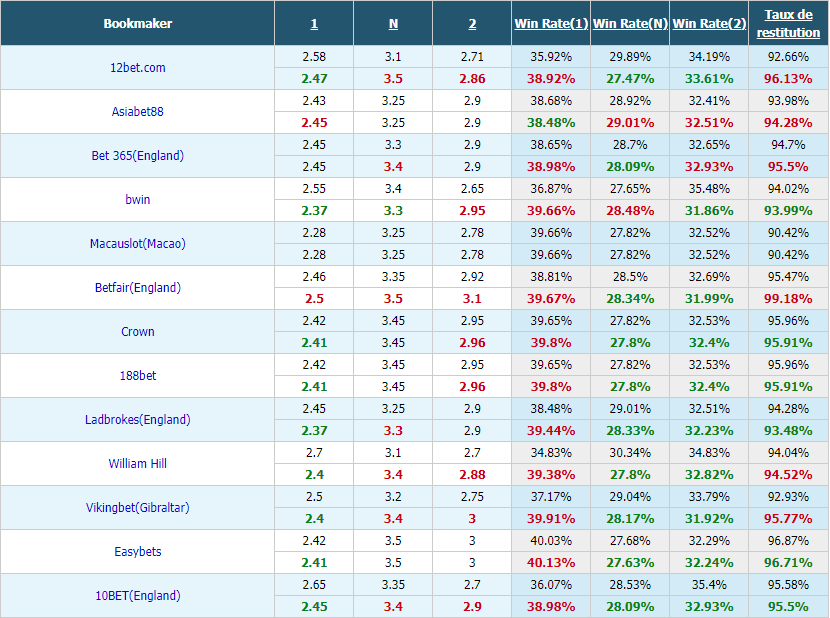Select Betfair current home odds 2.5
830x618 pixels.
point(314,299)
